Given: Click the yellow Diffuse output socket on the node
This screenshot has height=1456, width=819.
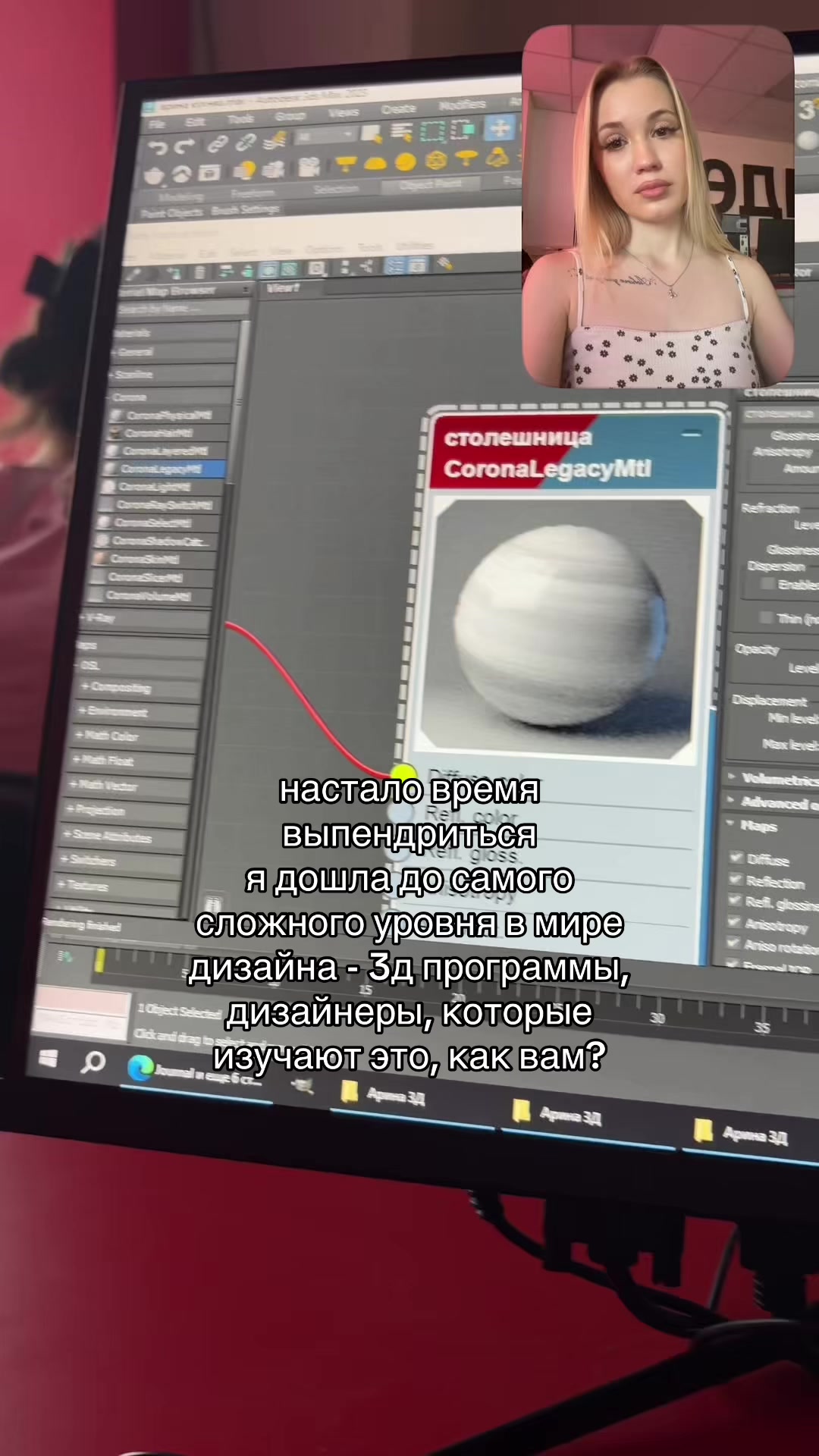Looking at the screenshot, I should click(x=403, y=776).
